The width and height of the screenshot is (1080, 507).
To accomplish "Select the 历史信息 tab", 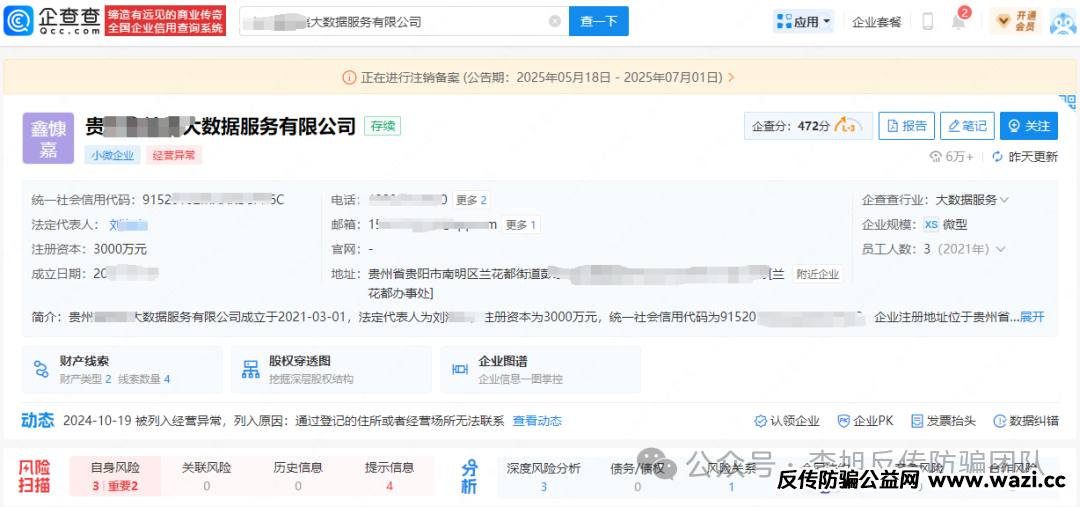I will click(x=298, y=476).
